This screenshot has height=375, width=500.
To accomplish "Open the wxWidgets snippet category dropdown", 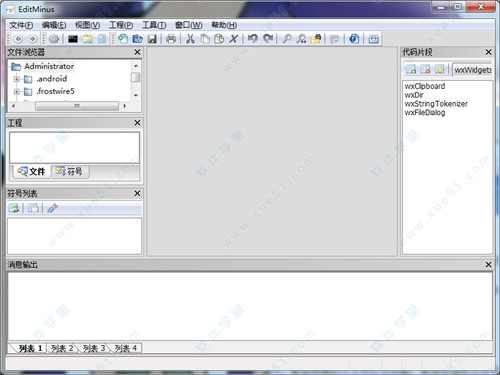I will [472, 70].
